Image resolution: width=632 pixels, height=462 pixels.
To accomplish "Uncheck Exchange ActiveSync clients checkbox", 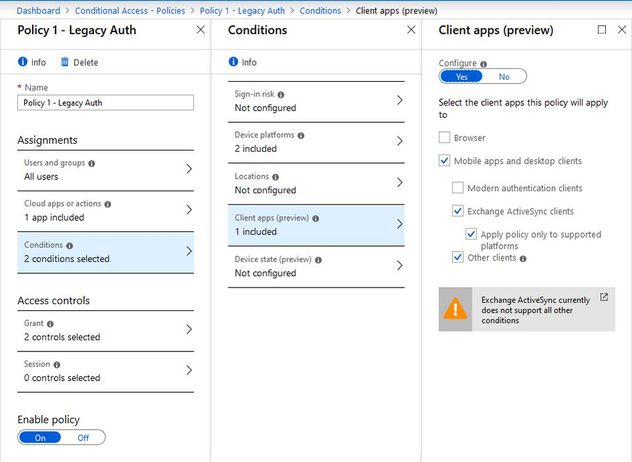I will (458, 211).
